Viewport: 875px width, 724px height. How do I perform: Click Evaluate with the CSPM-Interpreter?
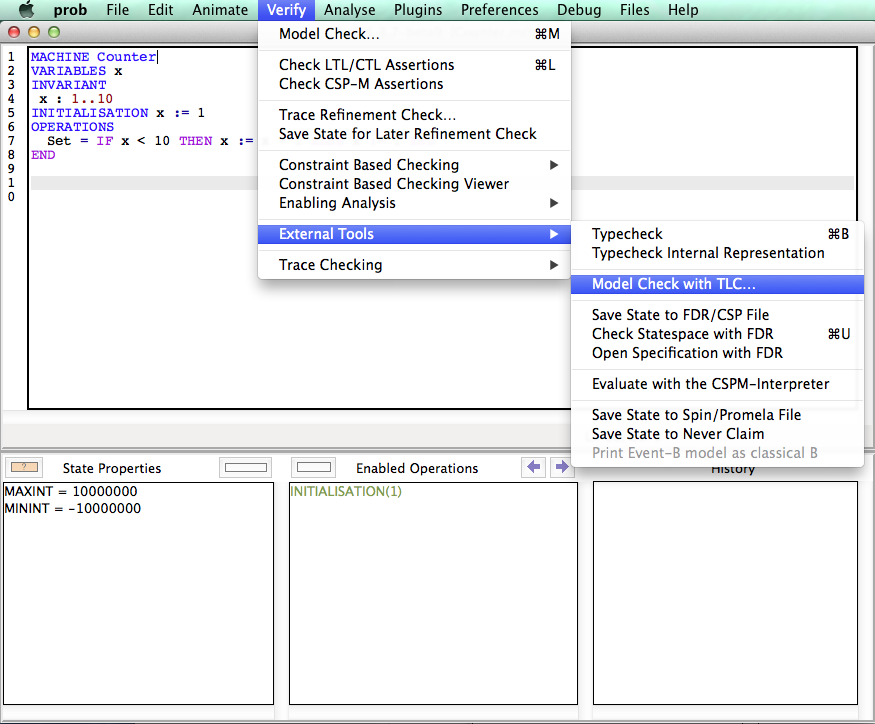(x=710, y=384)
